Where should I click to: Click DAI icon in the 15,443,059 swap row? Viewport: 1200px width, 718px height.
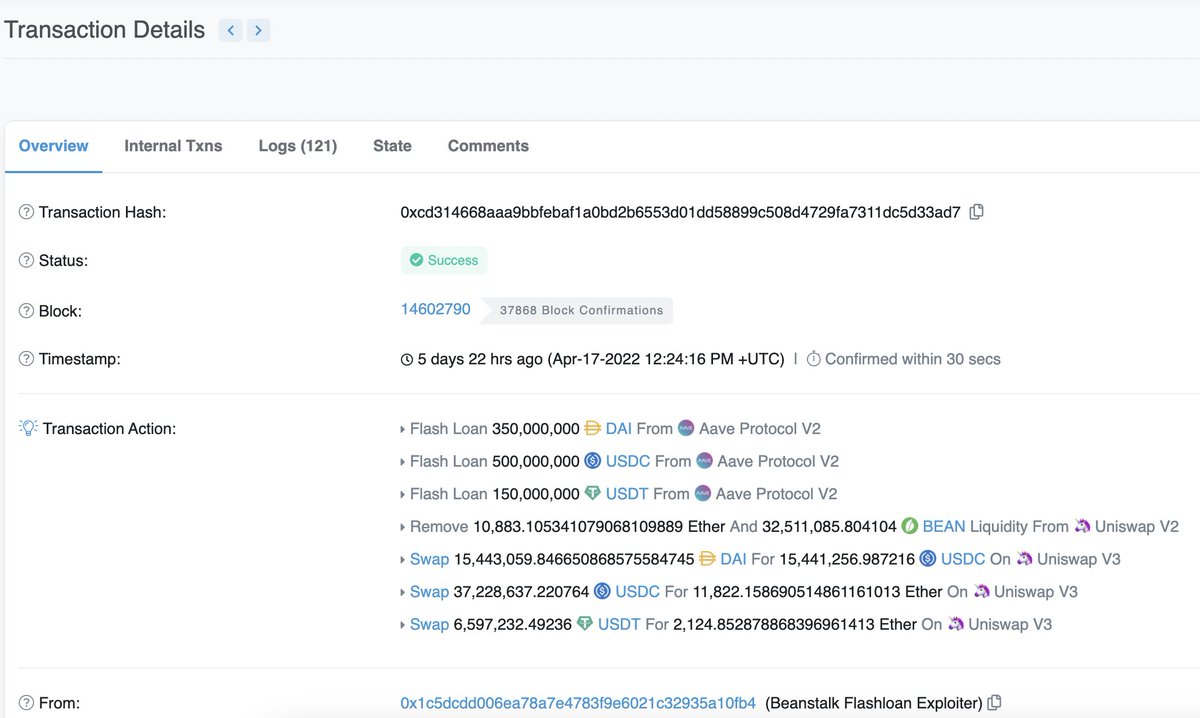pyautogui.click(x=707, y=558)
